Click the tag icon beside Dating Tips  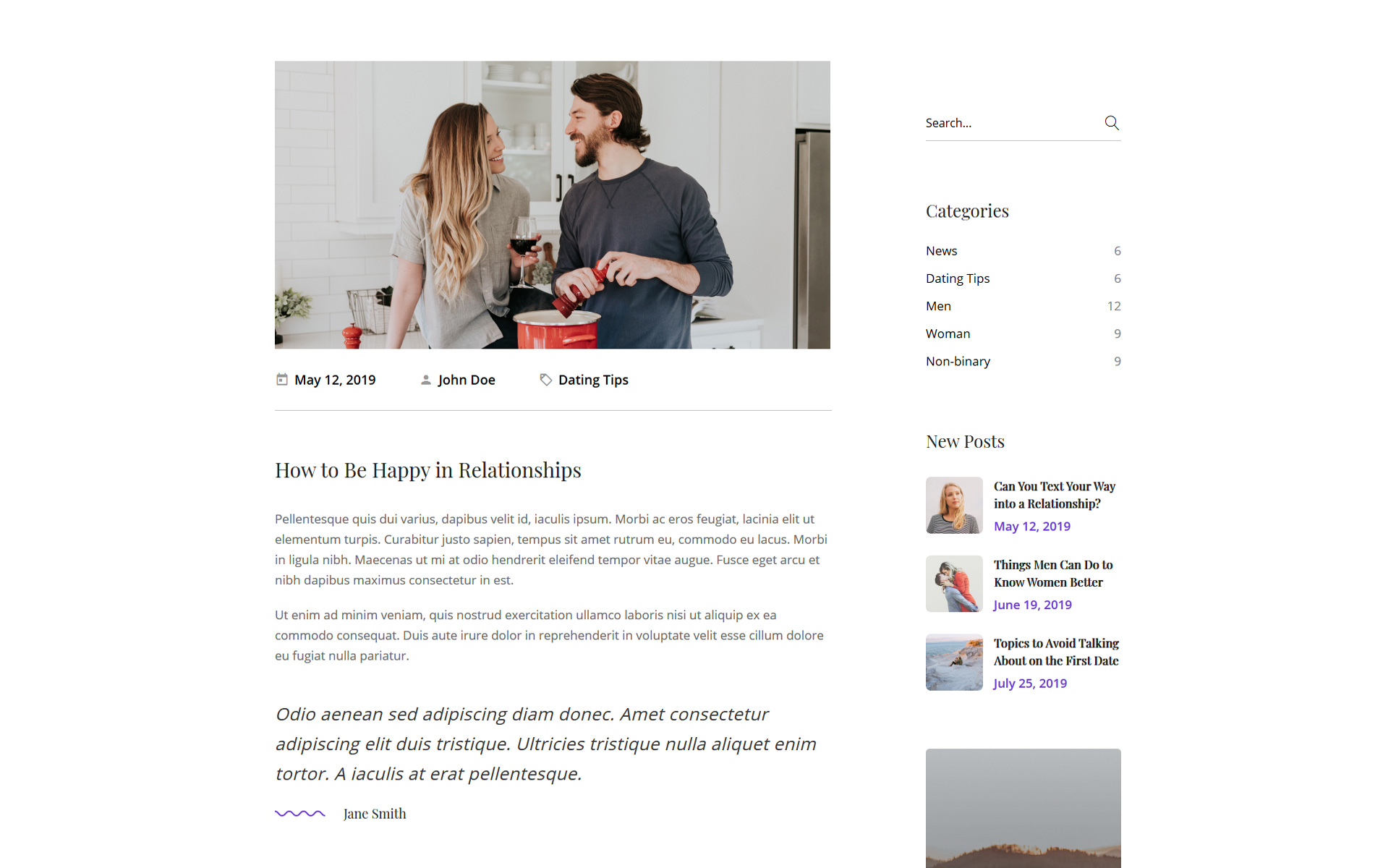546,380
